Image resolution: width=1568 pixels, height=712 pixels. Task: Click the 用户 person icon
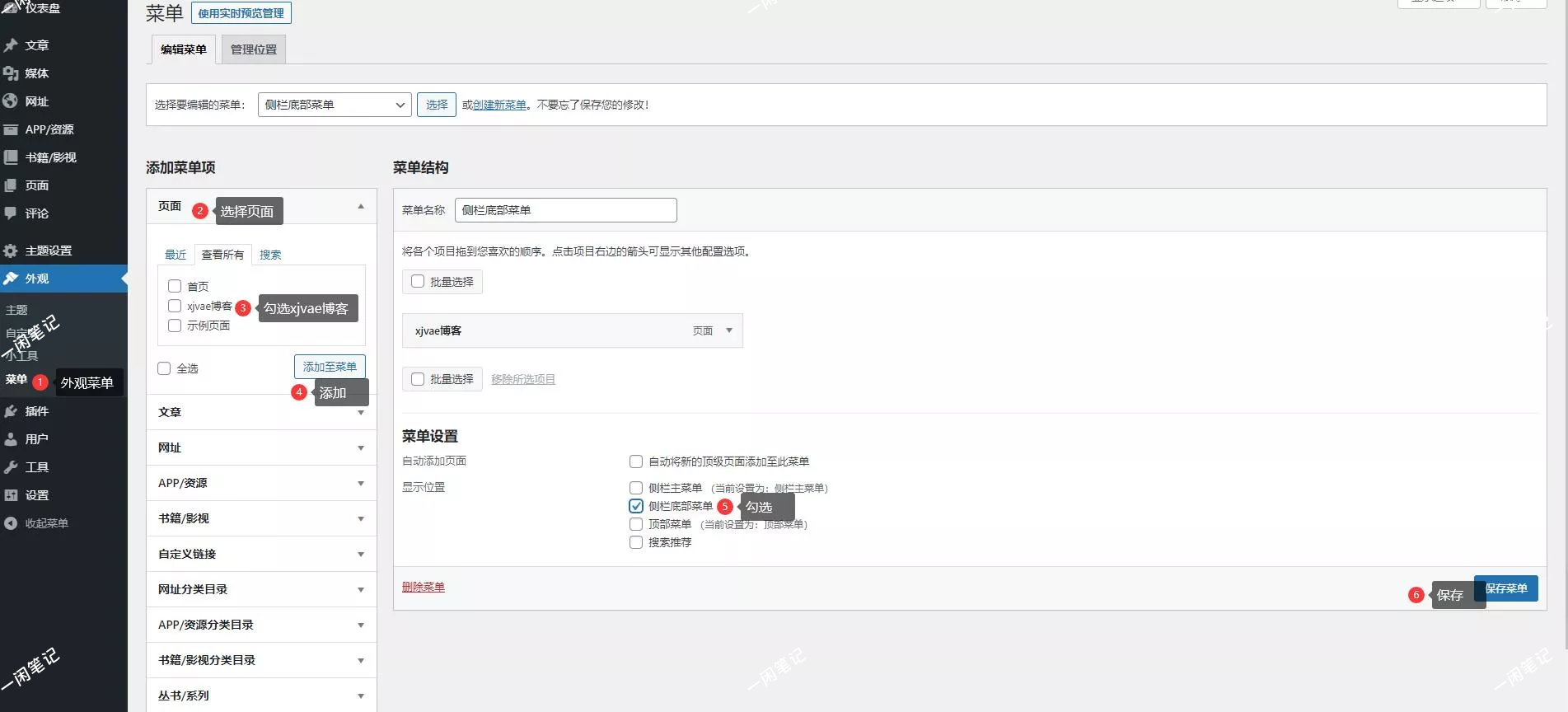click(x=11, y=439)
